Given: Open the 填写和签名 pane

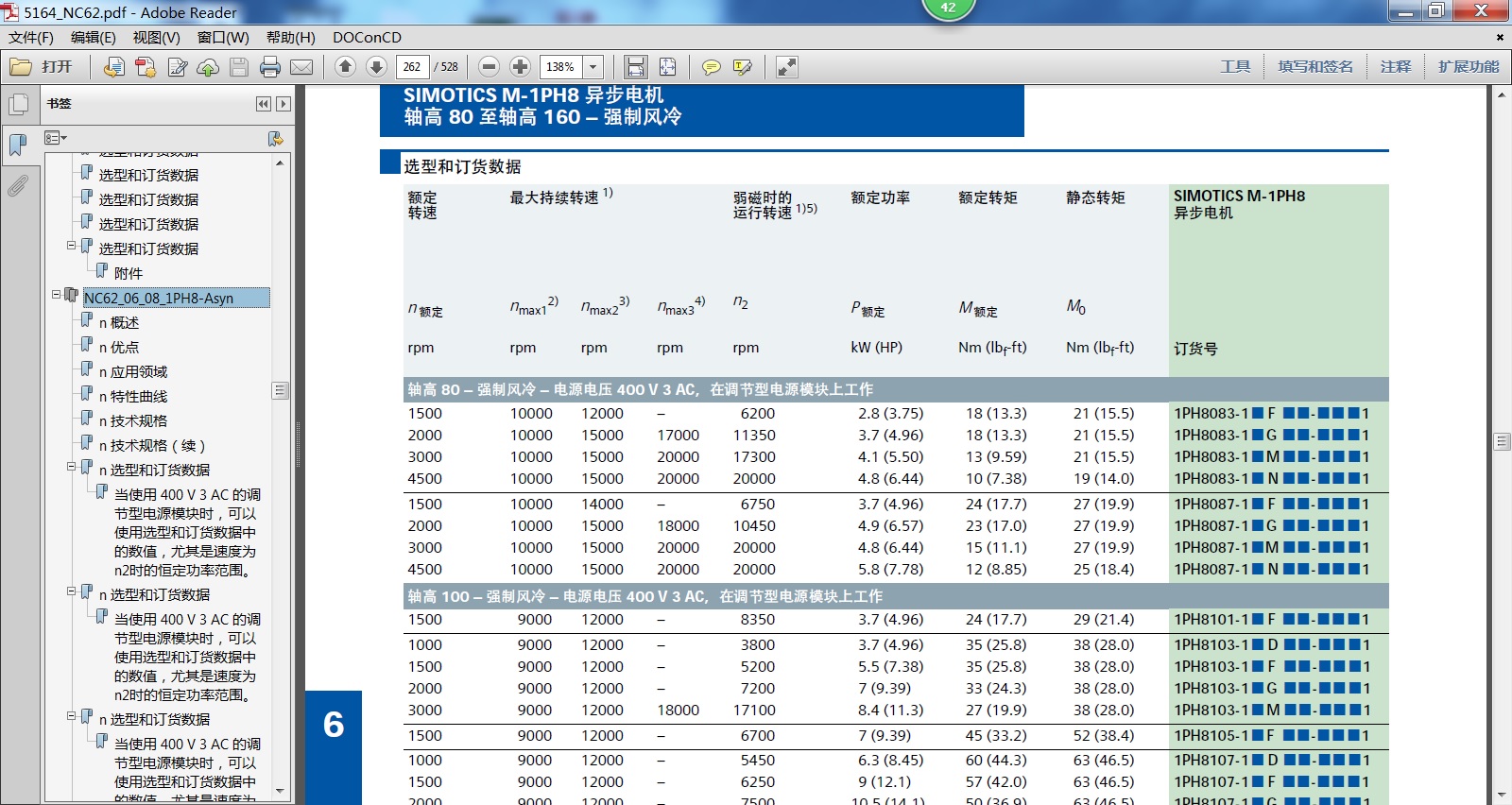Looking at the screenshot, I should click(1315, 67).
